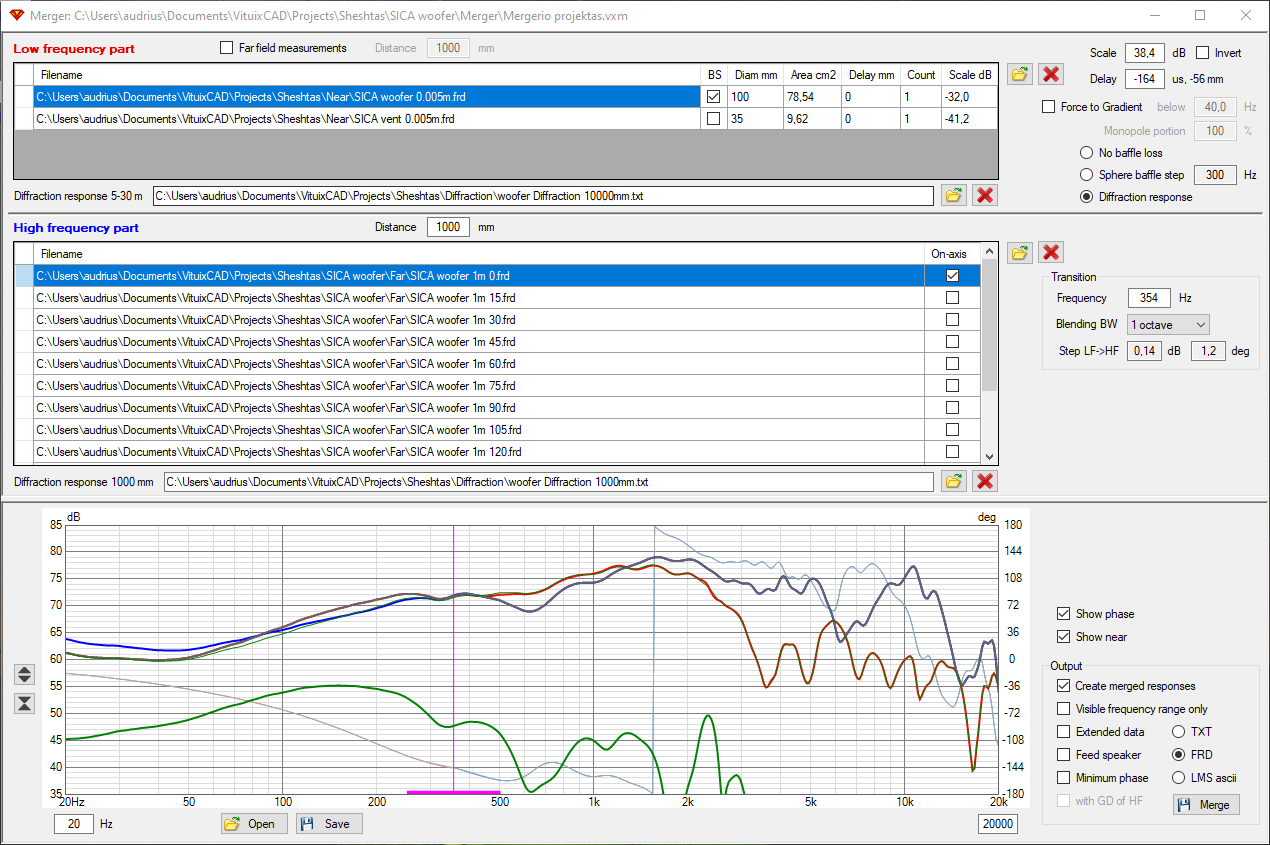1270x845 pixels.
Task: Click VituixCAD app icon in title bar
Action: click(x=17, y=16)
